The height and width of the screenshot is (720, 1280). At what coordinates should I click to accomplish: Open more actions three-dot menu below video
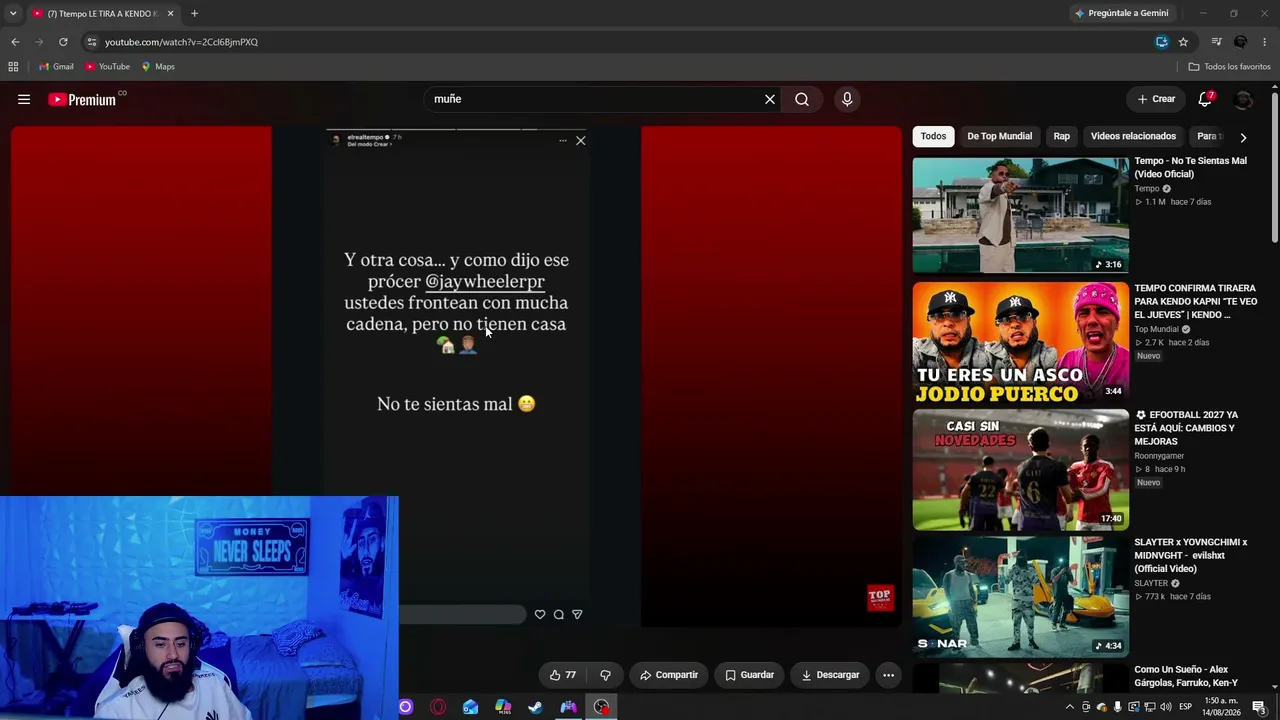[888, 675]
